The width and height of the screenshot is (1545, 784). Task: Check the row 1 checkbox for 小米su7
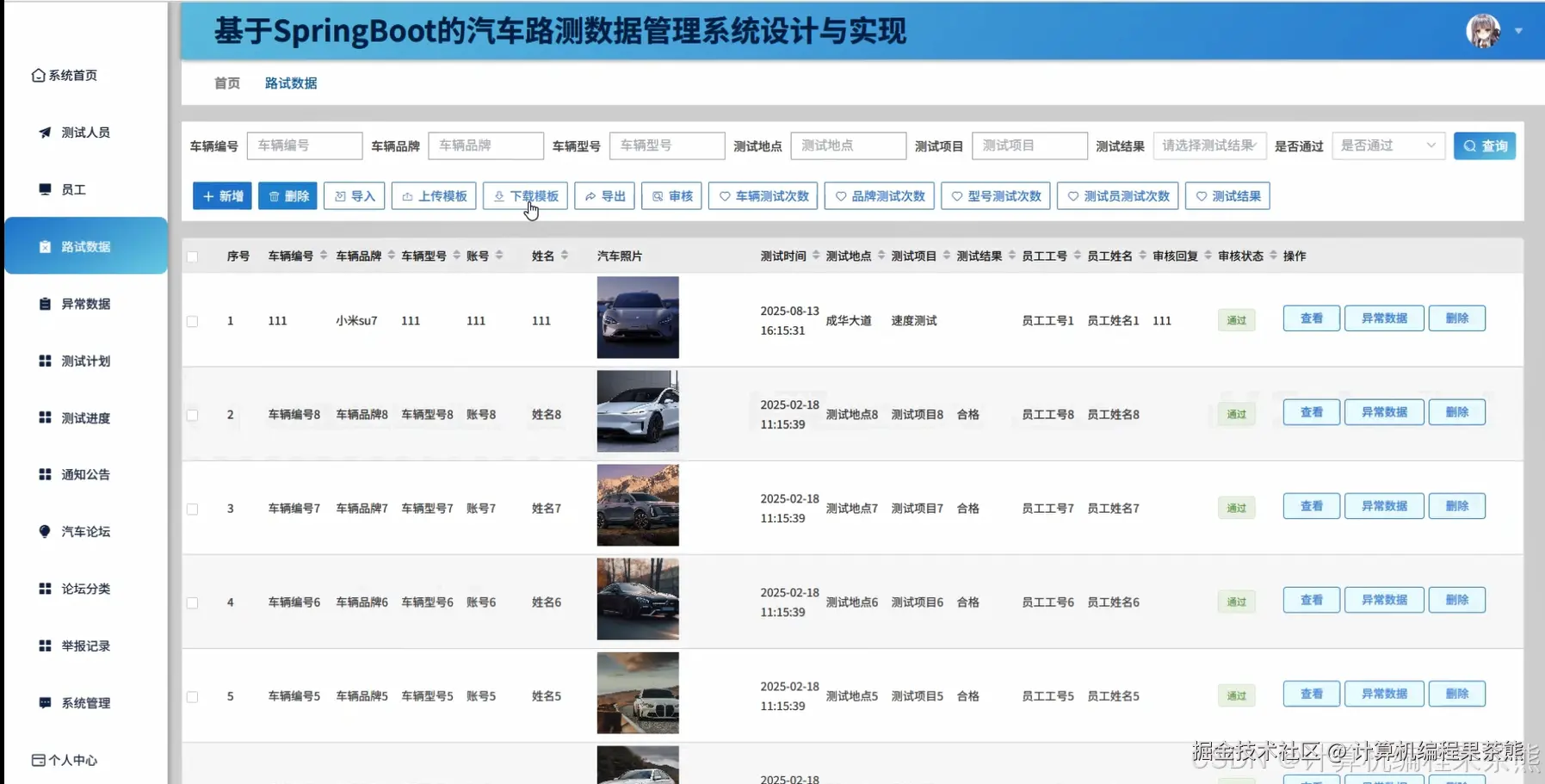tap(192, 321)
